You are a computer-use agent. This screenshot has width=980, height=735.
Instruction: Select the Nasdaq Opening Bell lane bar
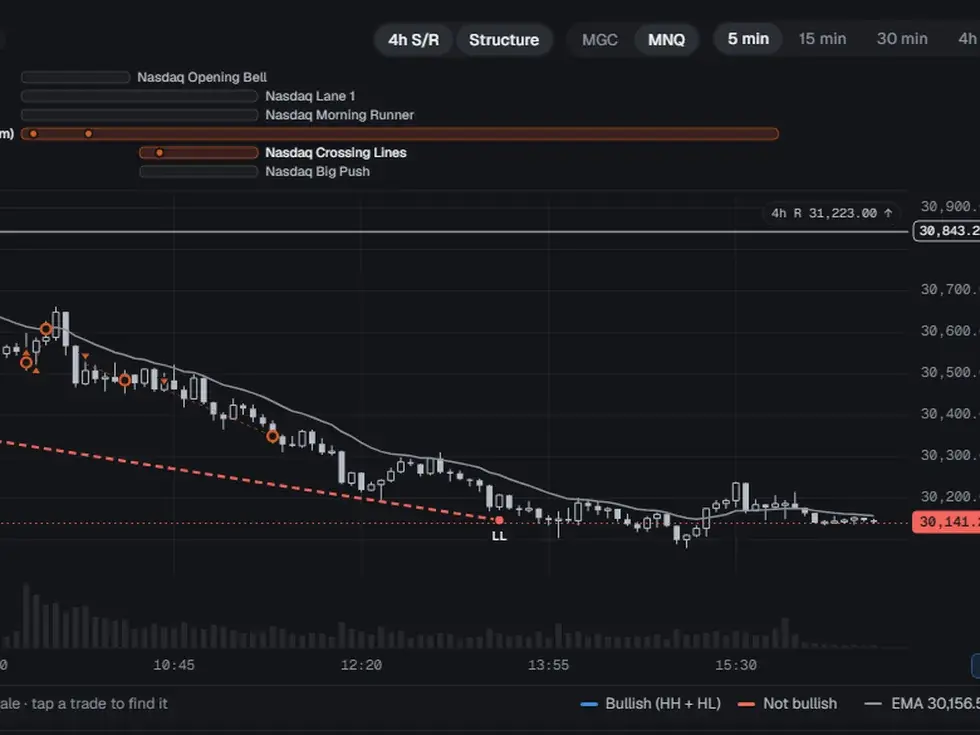point(76,78)
